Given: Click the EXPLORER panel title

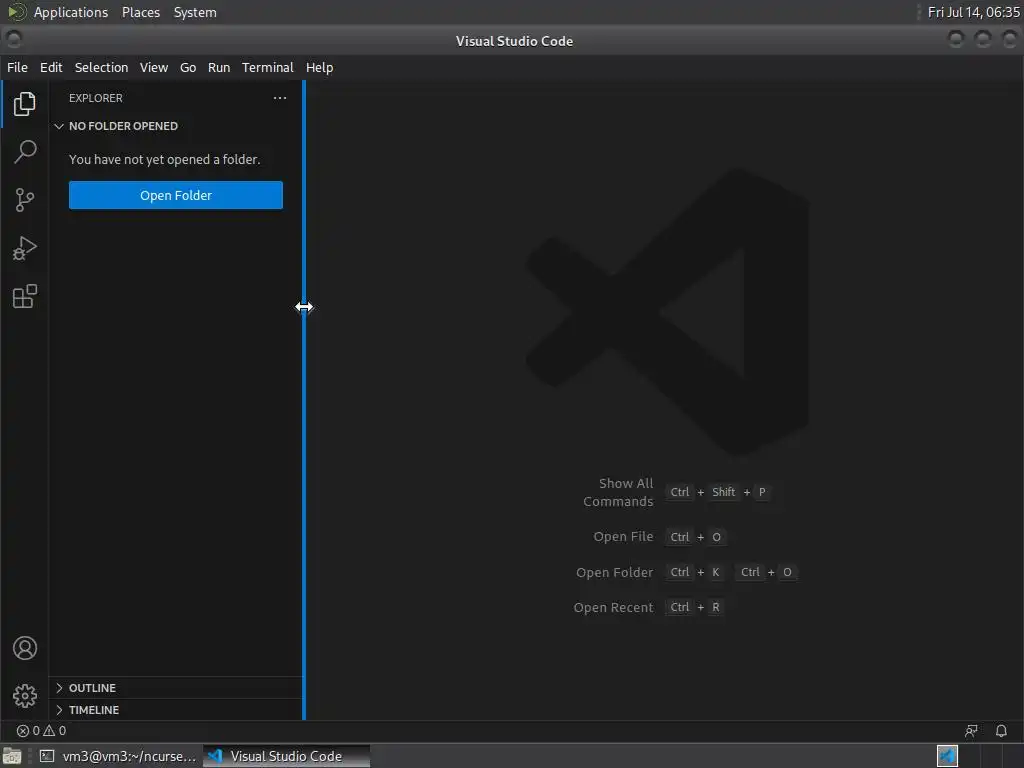Looking at the screenshot, I should pos(96,98).
